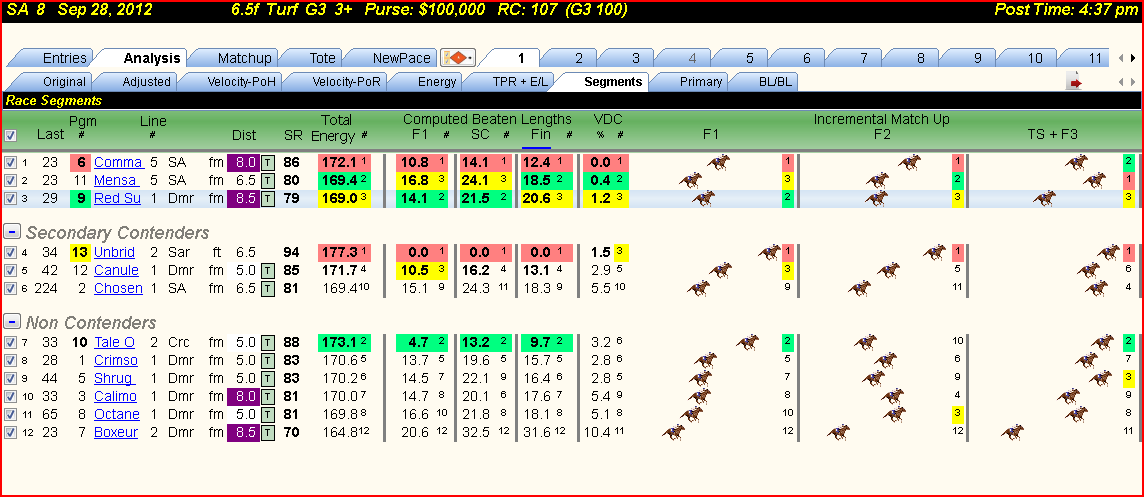This screenshot has height=497, width=1144.
Task: Click the Total Energy column header
Action: [x=336, y=128]
